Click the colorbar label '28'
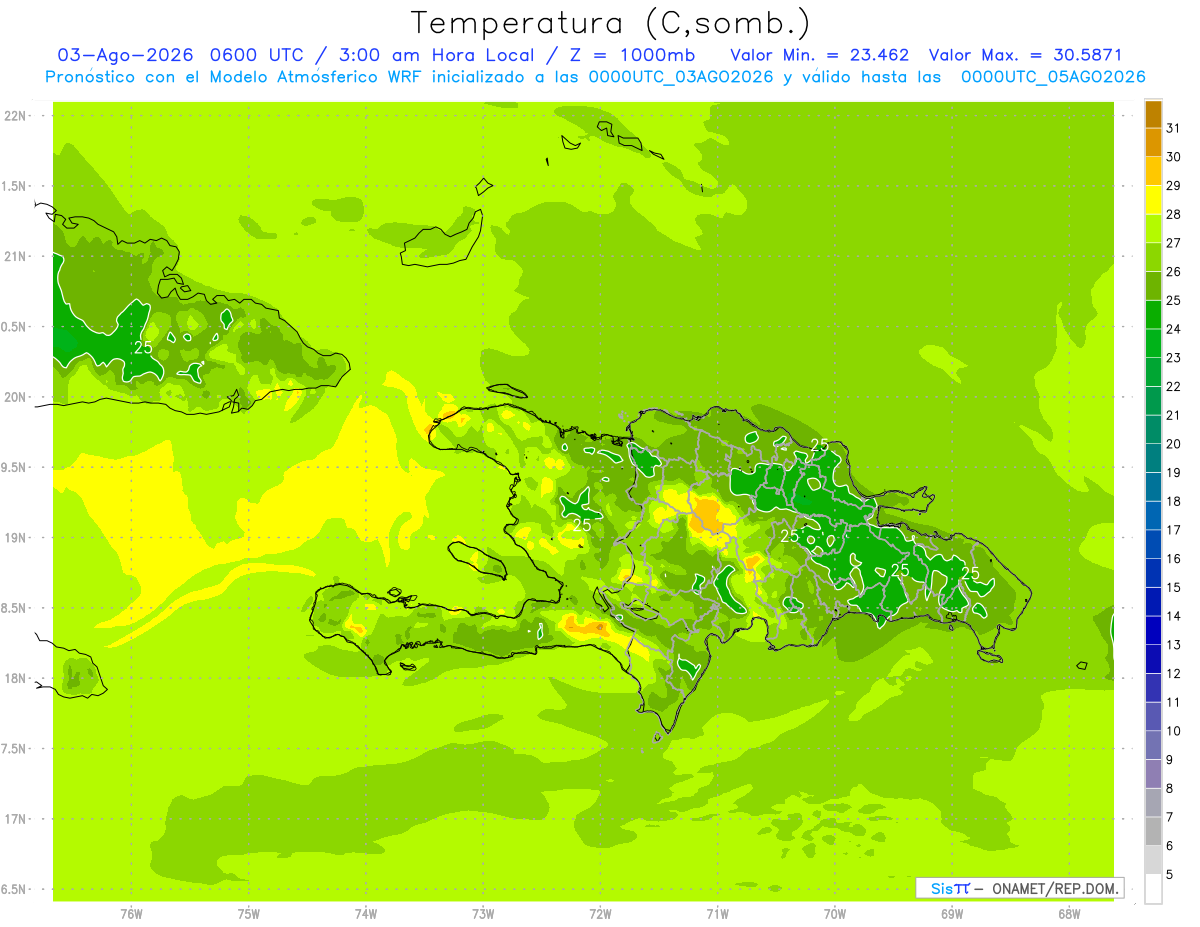This screenshot has height=927, width=1200. coord(1174,214)
